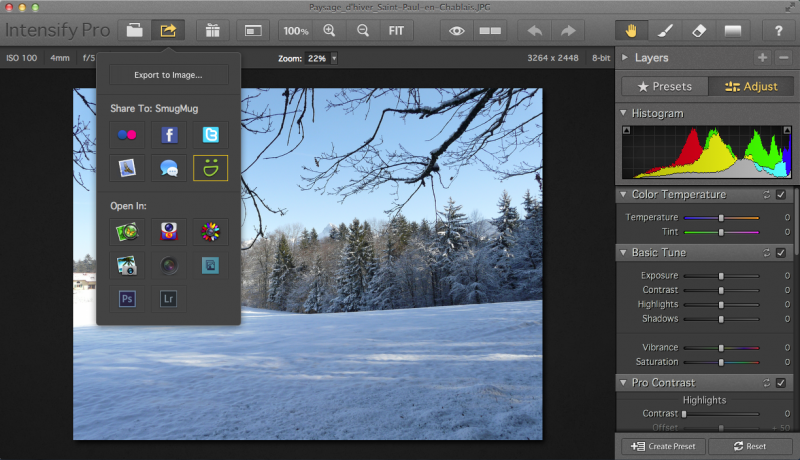Set zoom to 100%
Image resolution: width=800 pixels, height=460 pixels.
pyautogui.click(x=296, y=31)
